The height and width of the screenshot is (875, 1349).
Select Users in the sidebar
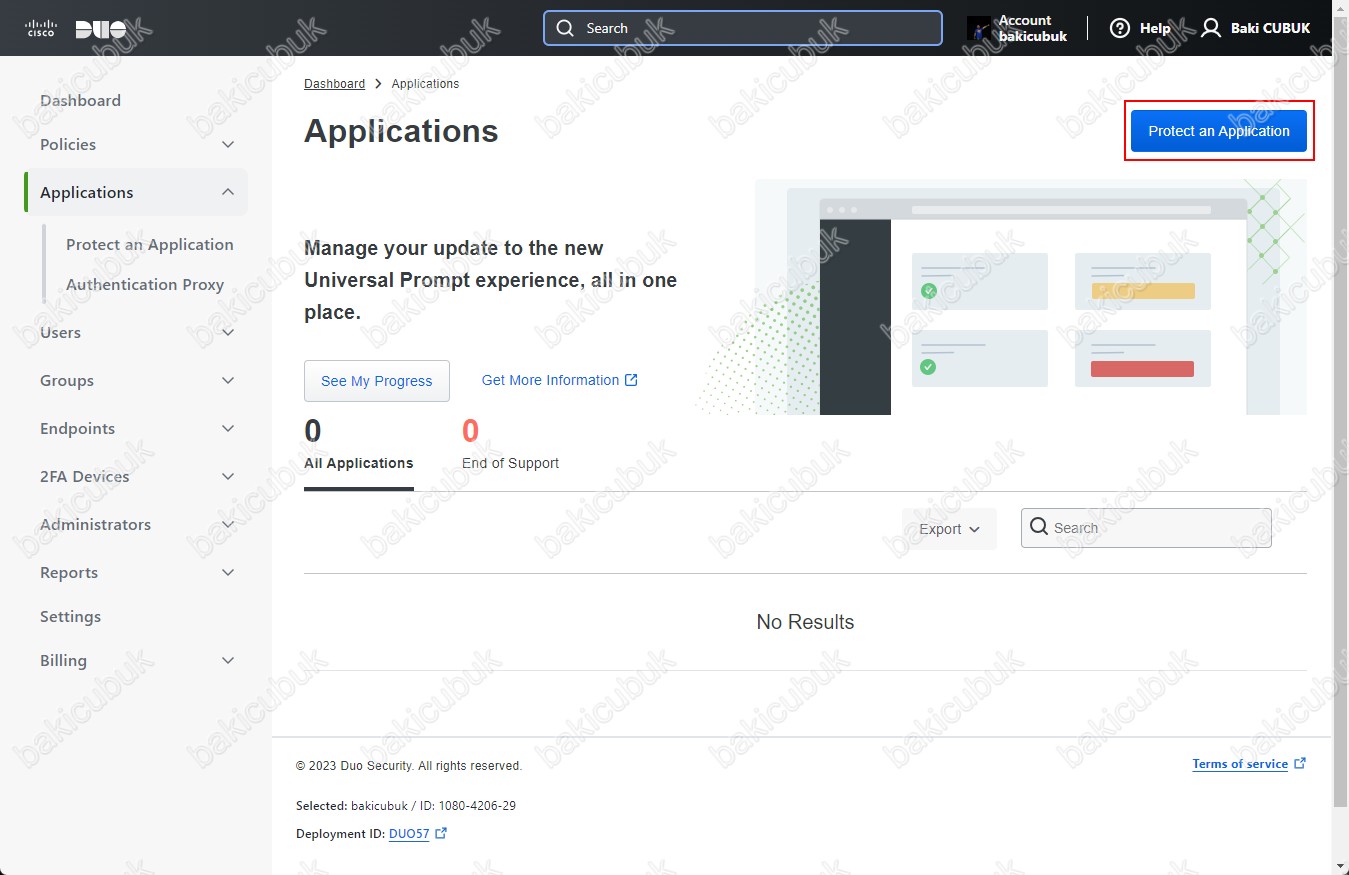[60, 332]
